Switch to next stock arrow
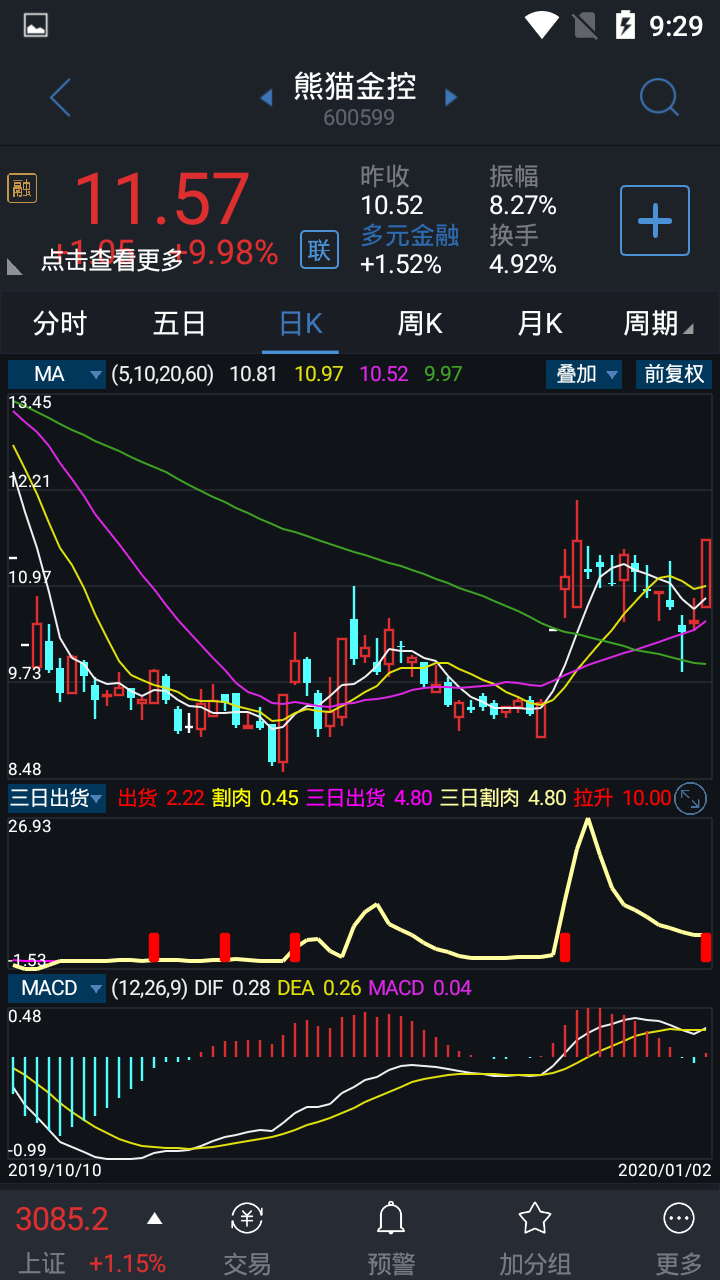 coord(451,97)
